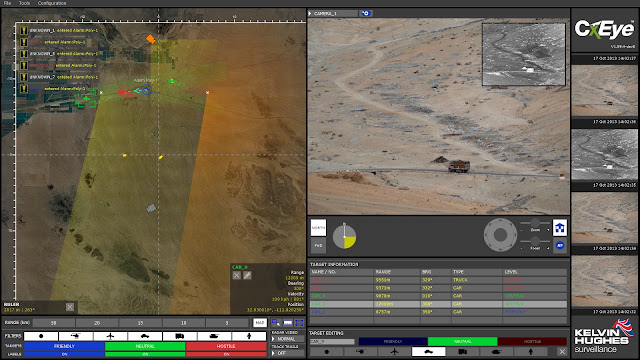Click the tank filter icon

(214, 336)
